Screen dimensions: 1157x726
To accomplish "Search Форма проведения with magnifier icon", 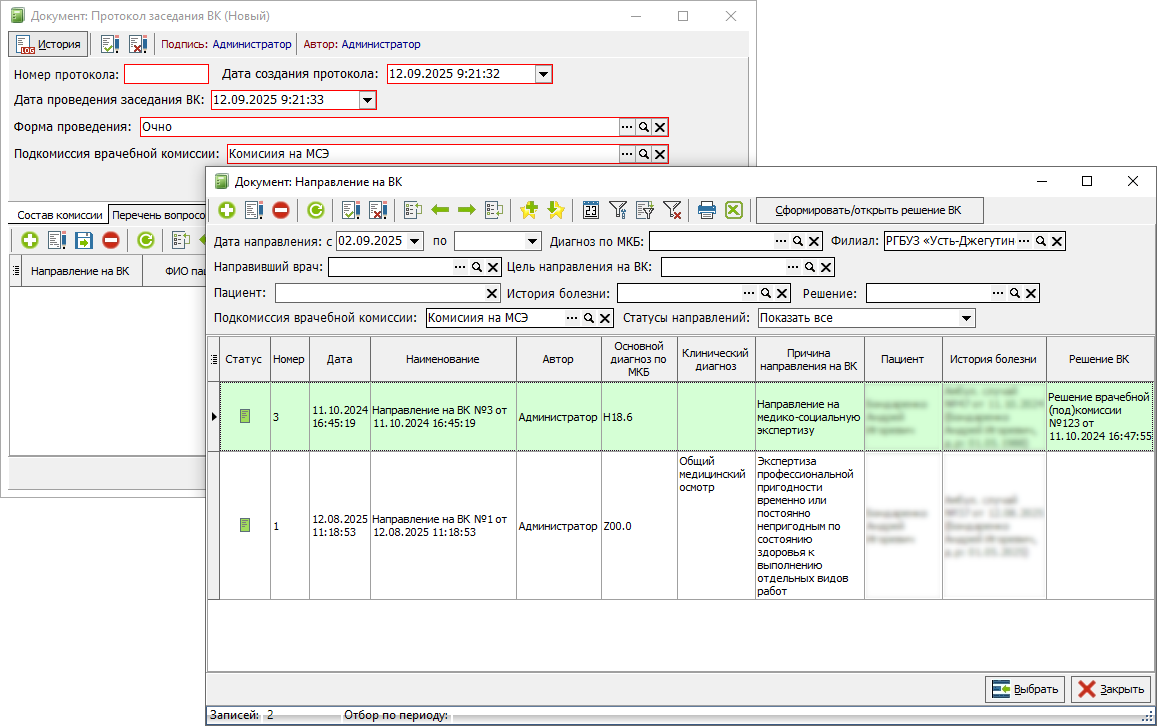I will (x=644, y=127).
